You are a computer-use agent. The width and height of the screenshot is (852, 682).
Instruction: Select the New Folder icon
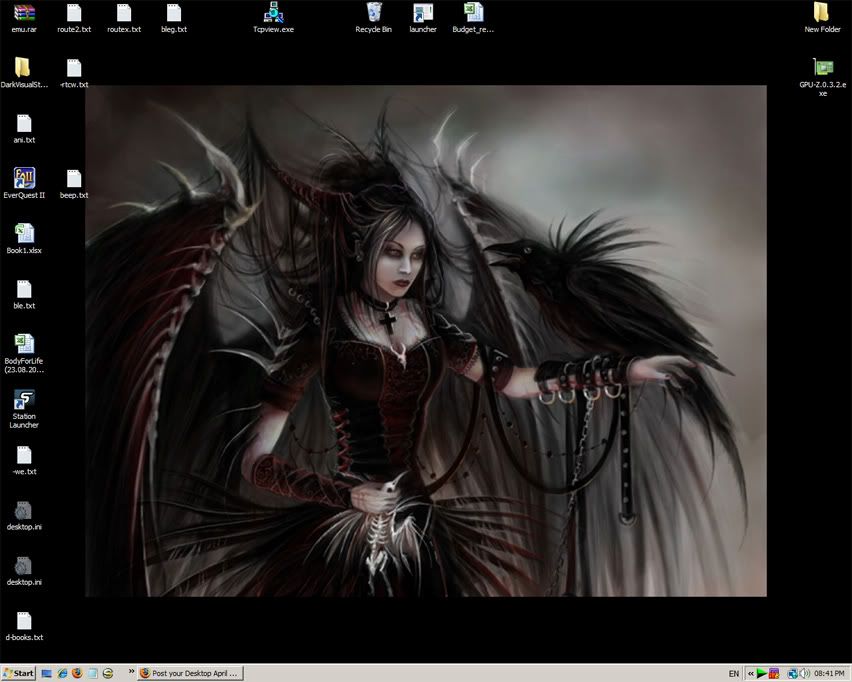click(822, 13)
